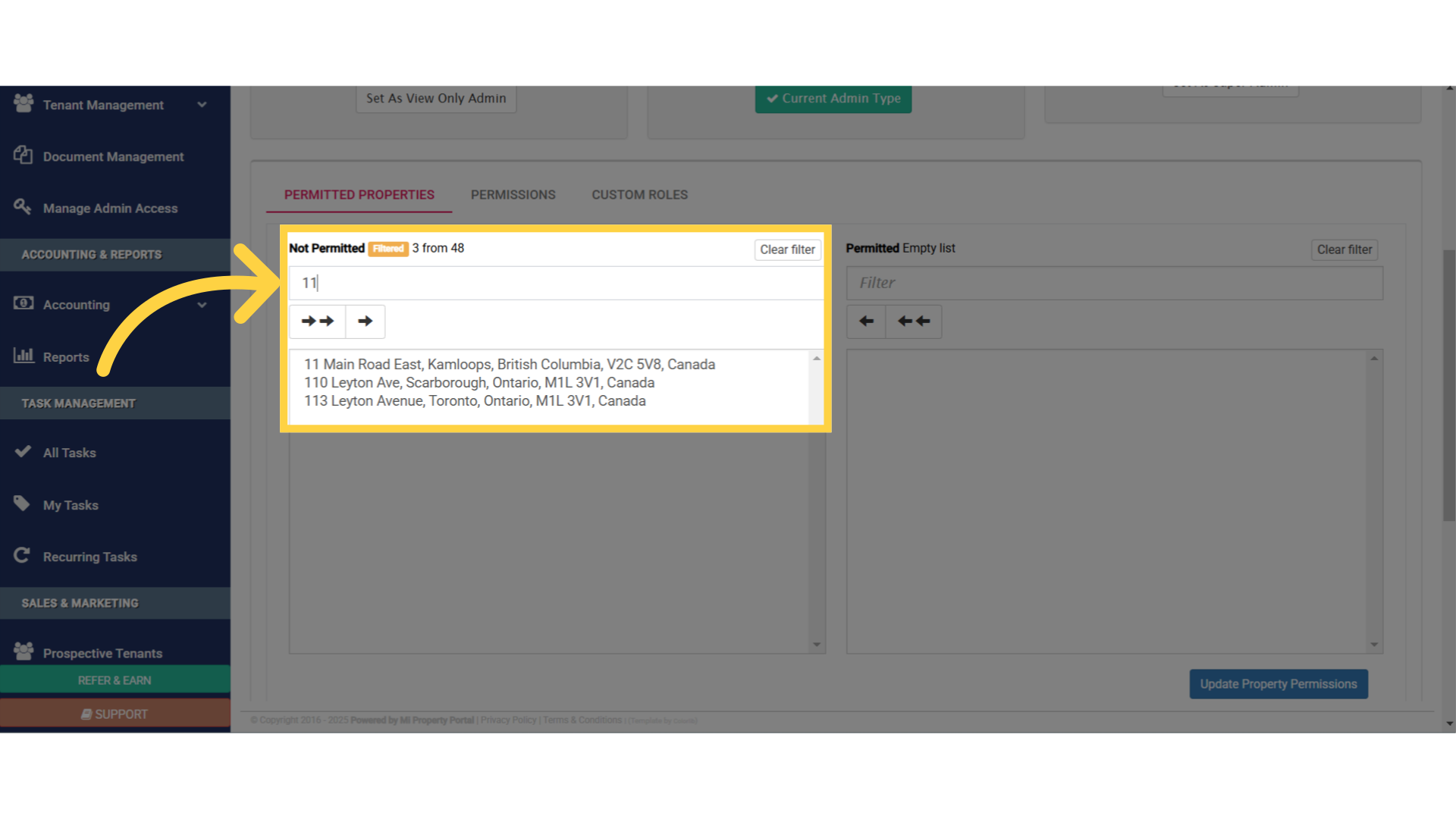
Task: Open the Support button
Action: (x=115, y=714)
